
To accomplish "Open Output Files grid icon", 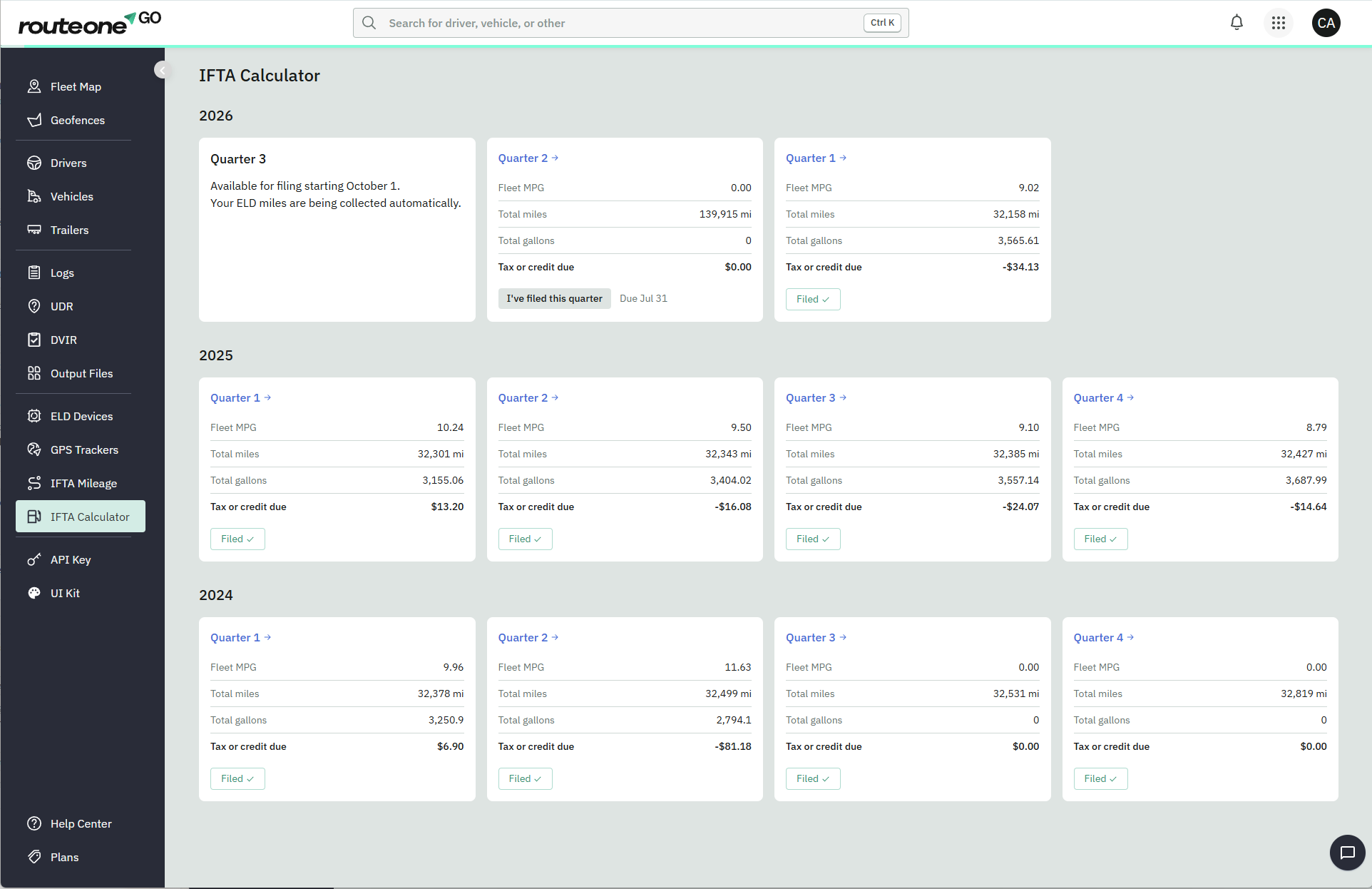I will pyautogui.click(x=34, y=373).
